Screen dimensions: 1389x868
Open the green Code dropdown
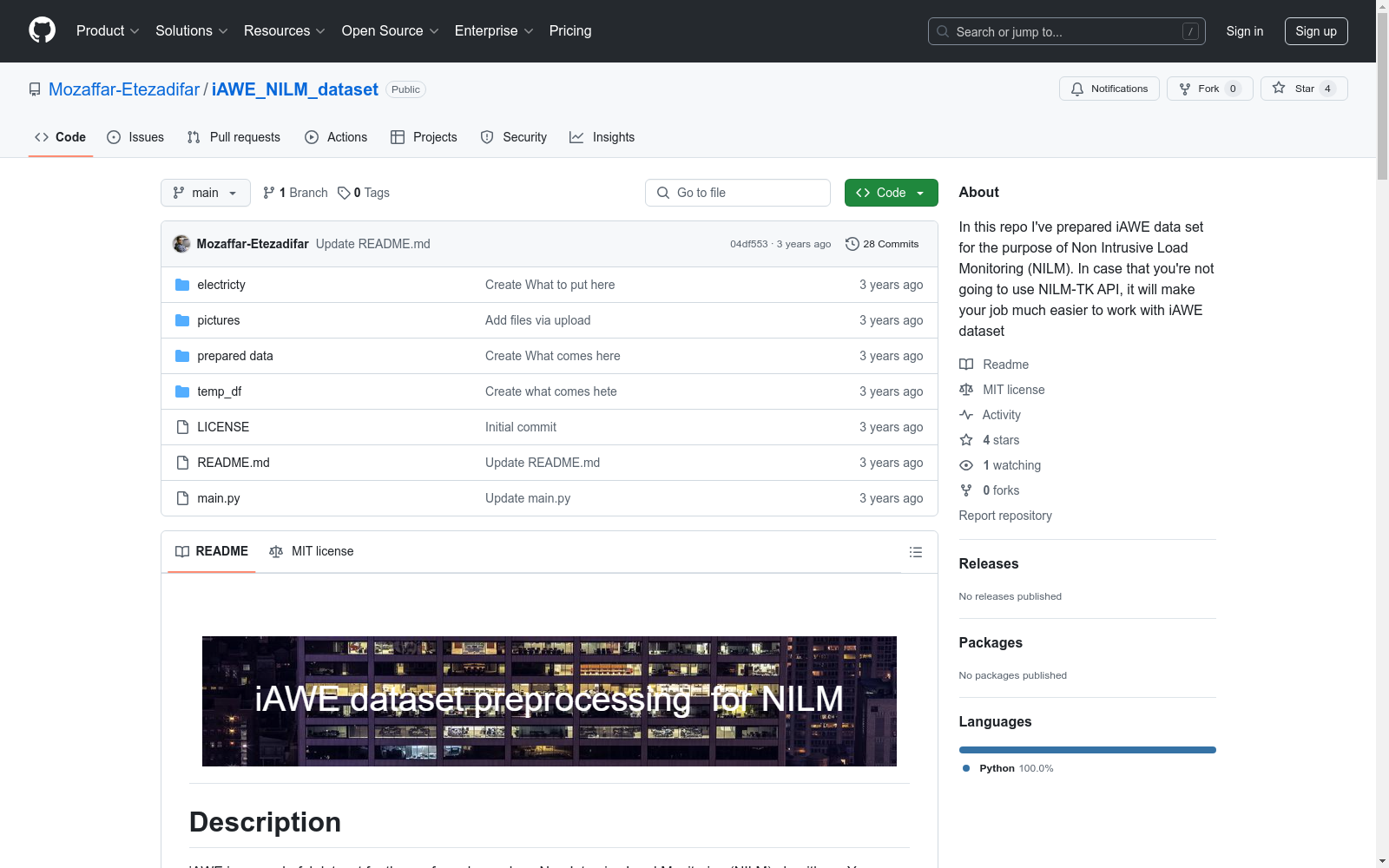pyautogui.click(x=891, y=193)
